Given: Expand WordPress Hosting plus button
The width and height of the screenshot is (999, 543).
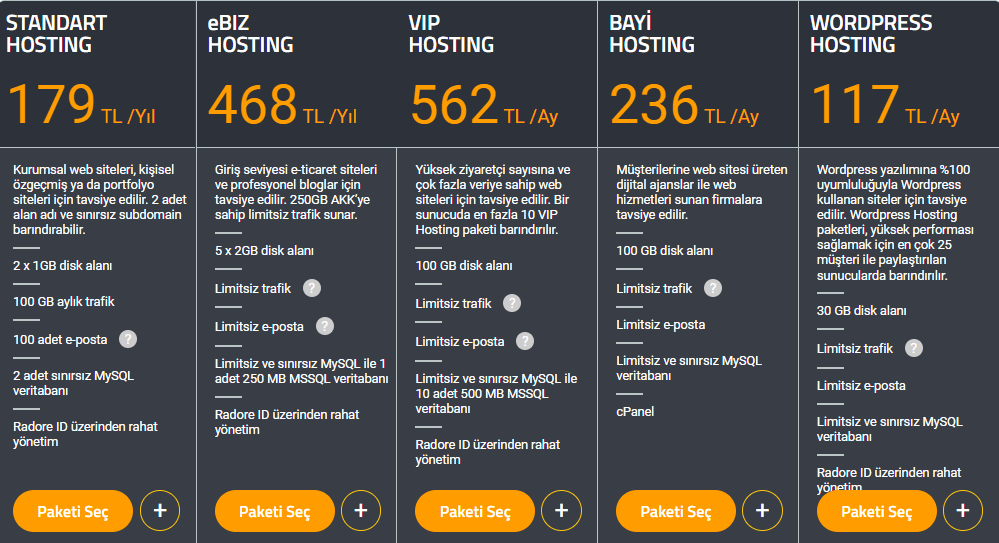Looking at the screenshot, I should coord(963,510).
